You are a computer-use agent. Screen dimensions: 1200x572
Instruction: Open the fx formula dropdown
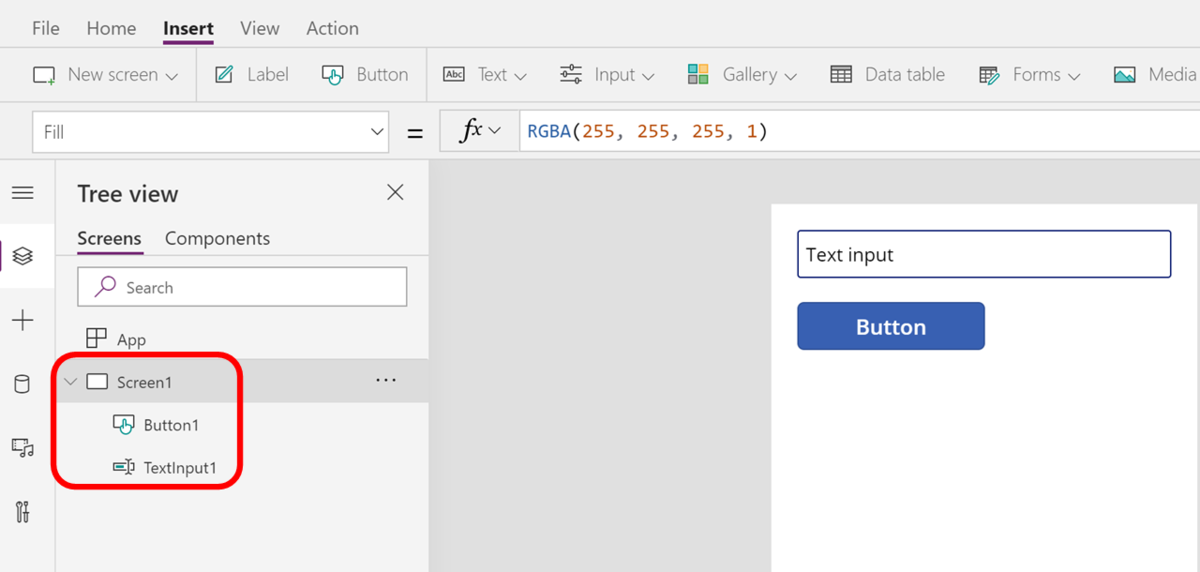coord(480,132)
